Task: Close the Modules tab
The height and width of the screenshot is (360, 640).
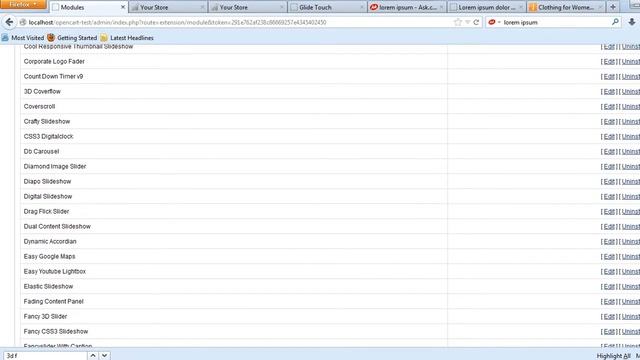Action: [x=123, y=7]
